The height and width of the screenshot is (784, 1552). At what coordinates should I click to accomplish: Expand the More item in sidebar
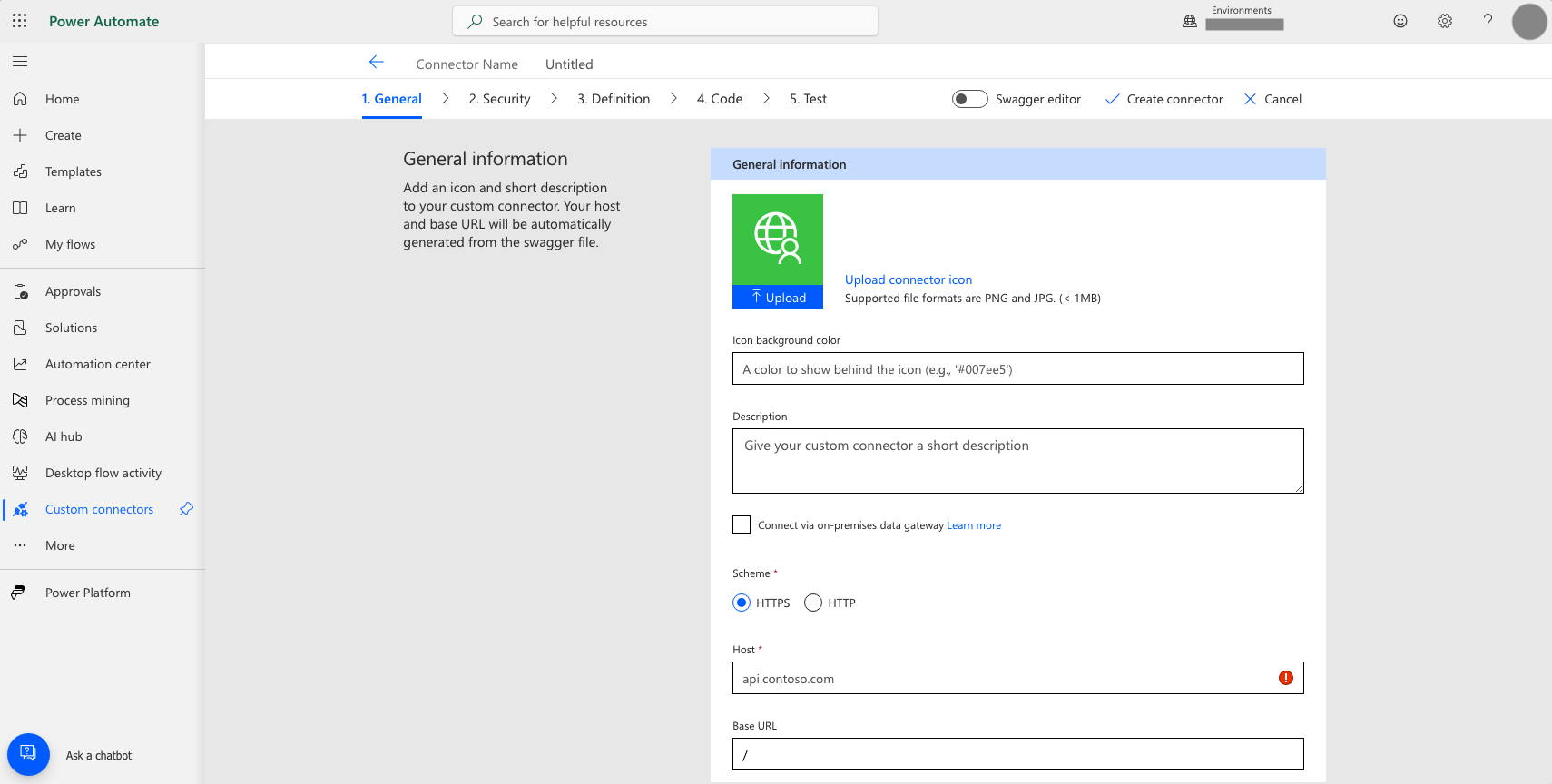click(x=60, y=545)
